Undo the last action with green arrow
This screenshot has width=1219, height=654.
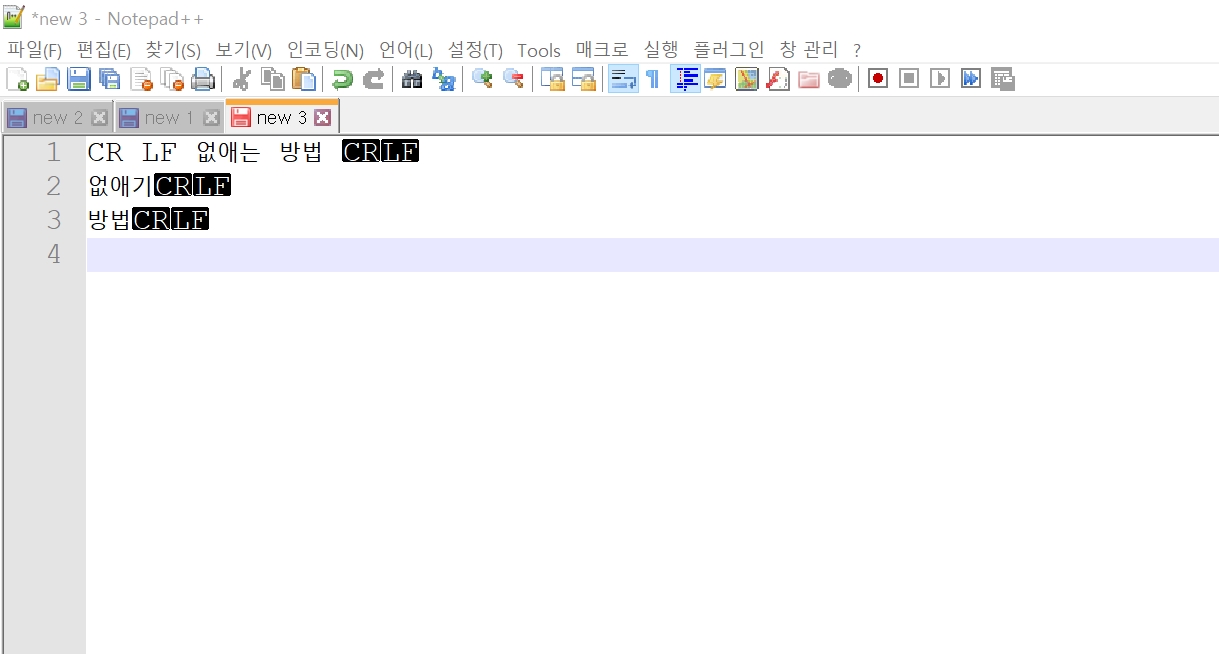click(342, 79)
